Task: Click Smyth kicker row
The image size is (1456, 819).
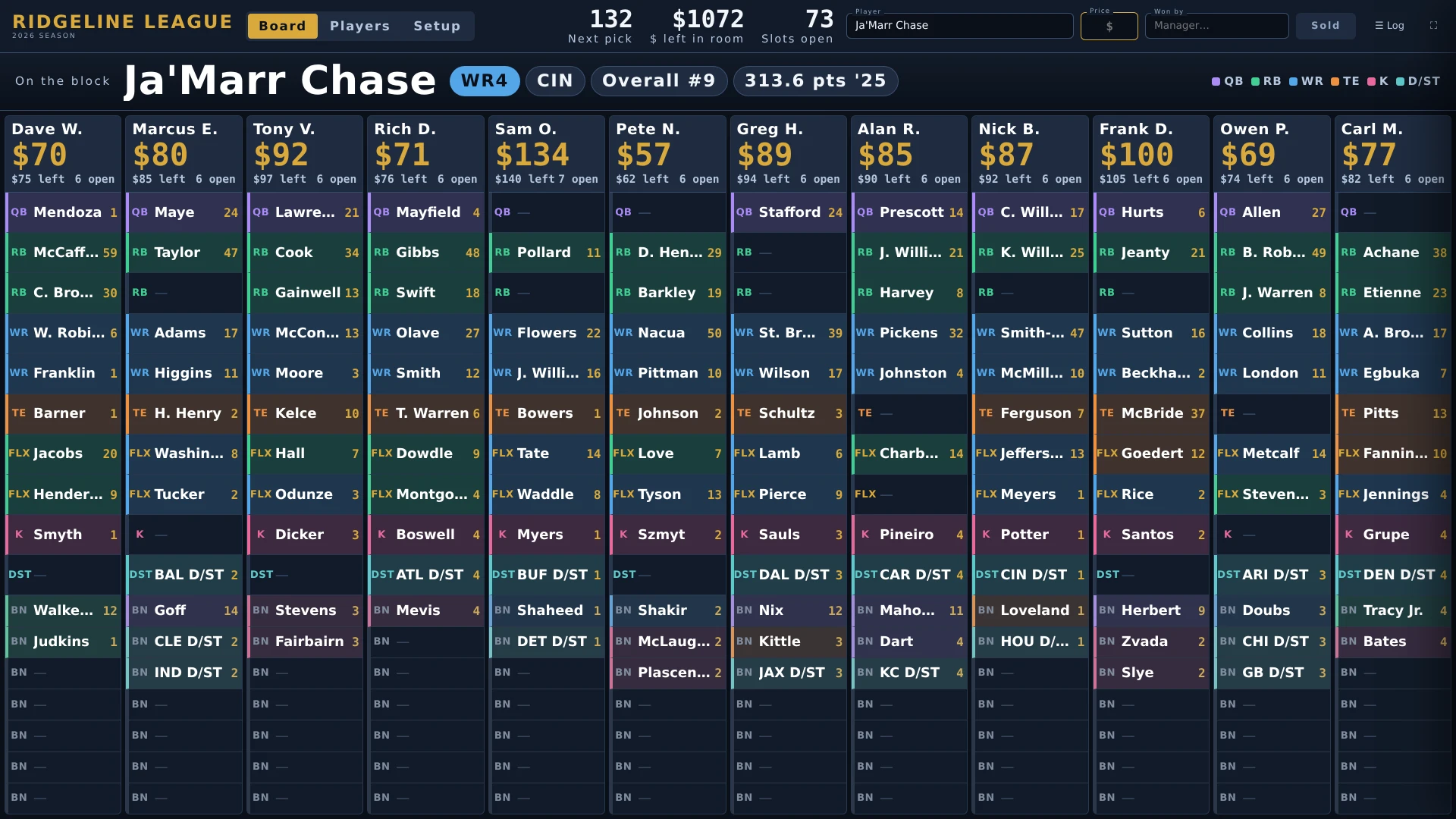Action: (63, 535)
